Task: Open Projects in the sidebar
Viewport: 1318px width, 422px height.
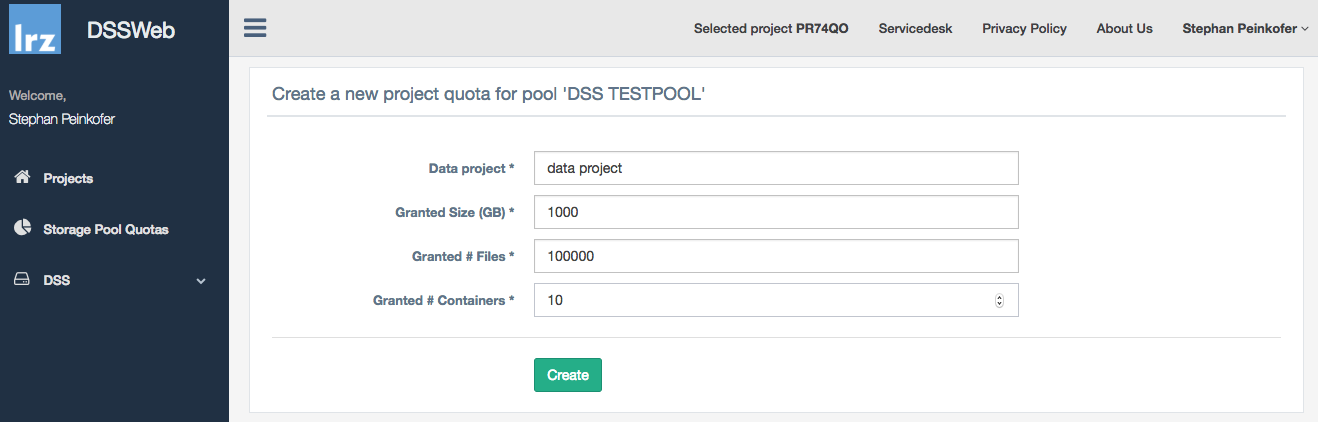Action: point(68,178)
